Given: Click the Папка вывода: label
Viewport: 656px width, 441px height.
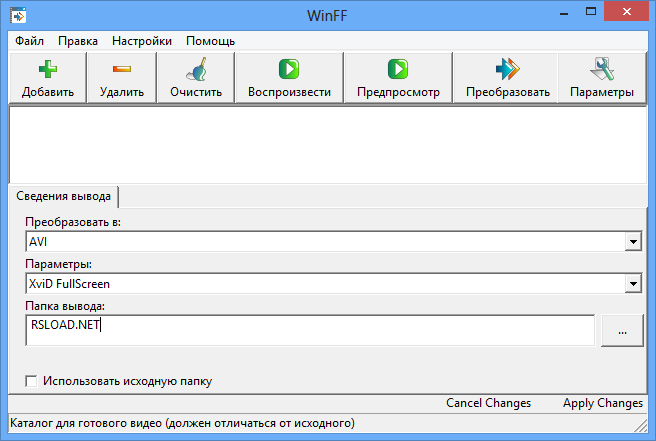Looking at the screenshot, I should click(x=65, y=306).
